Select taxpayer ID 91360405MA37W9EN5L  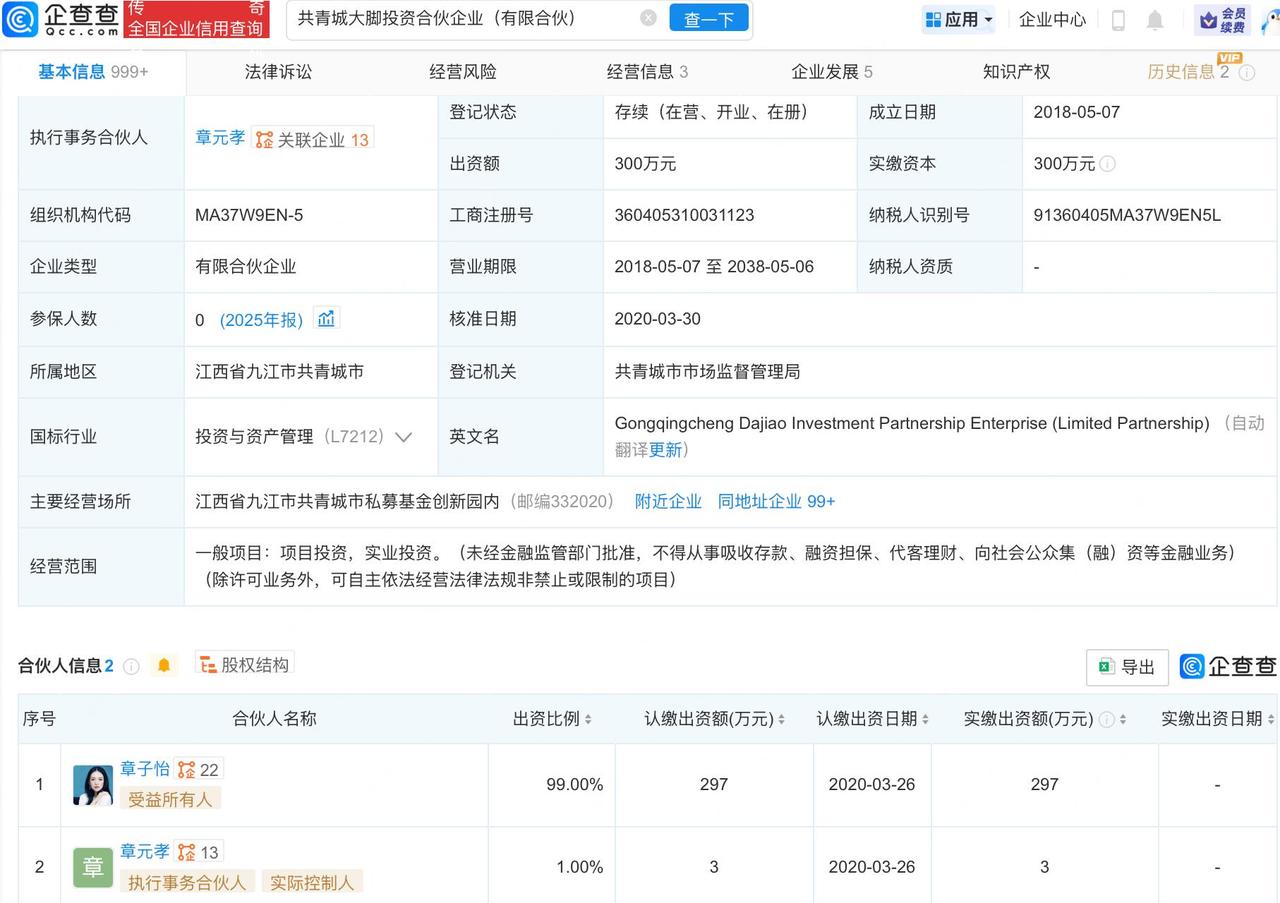pos(1127,215)
